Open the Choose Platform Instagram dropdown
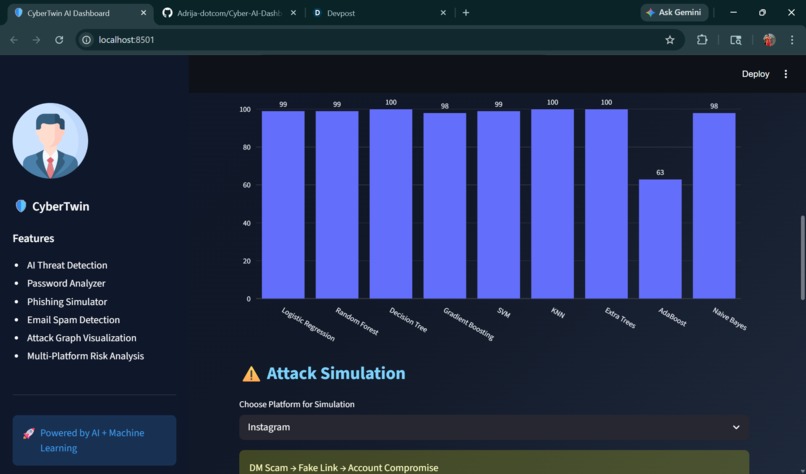This screenshot has height=474, width=806. point(493,427)
